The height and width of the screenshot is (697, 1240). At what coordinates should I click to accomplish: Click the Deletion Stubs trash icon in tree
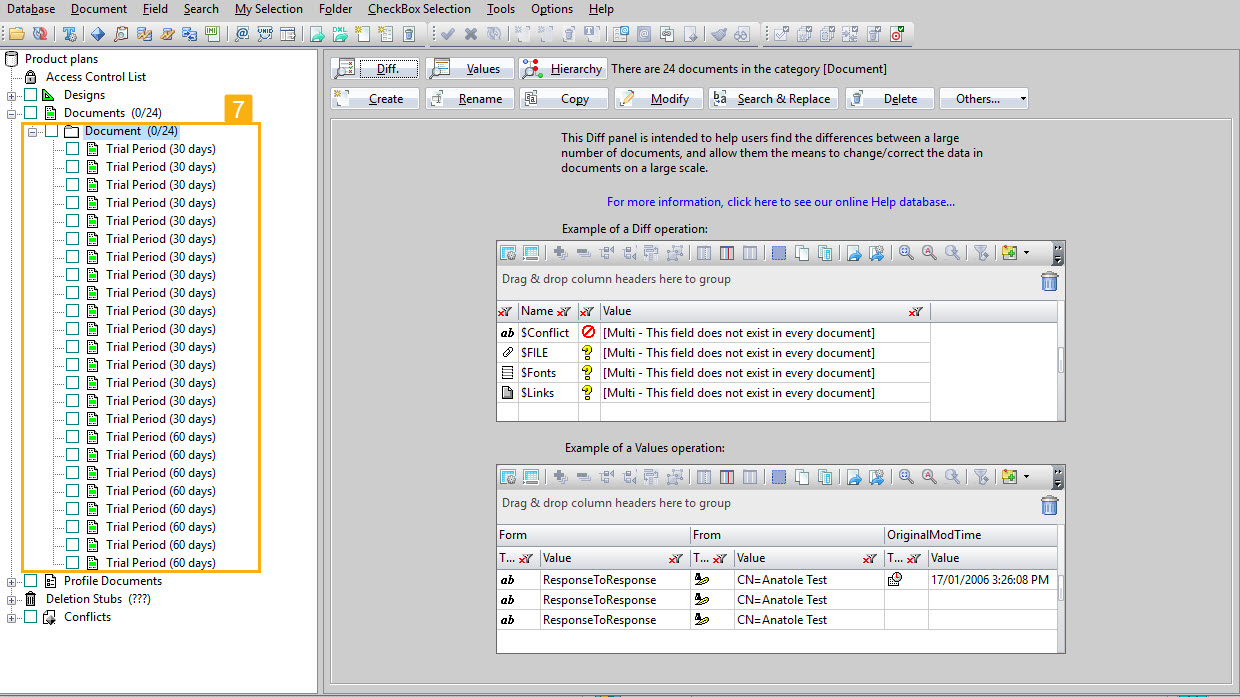31,599
